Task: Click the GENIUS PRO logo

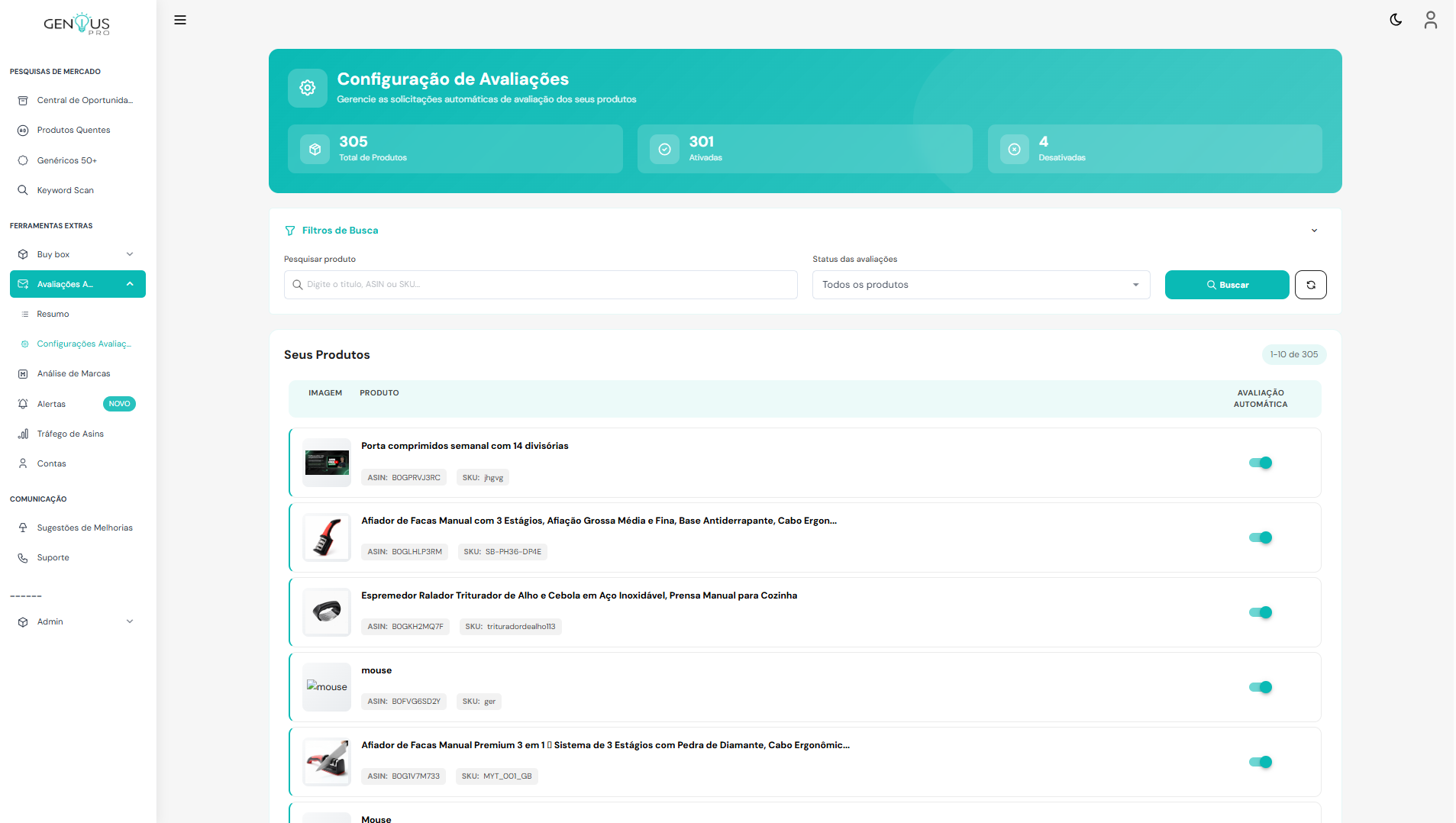Action: (x=77, y=24)
